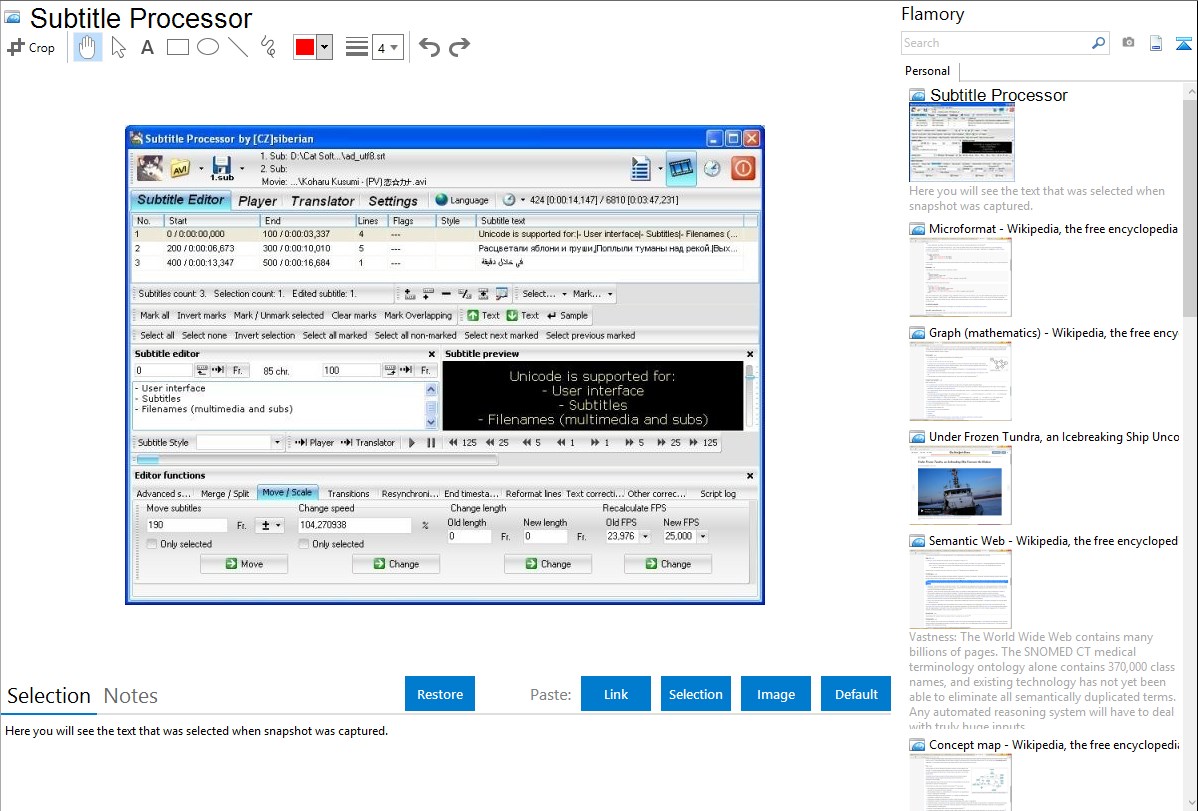The width and height of the screenshot is (1198, 811).
Task: Select the hand pan tool
Action: tap(88, 47)
